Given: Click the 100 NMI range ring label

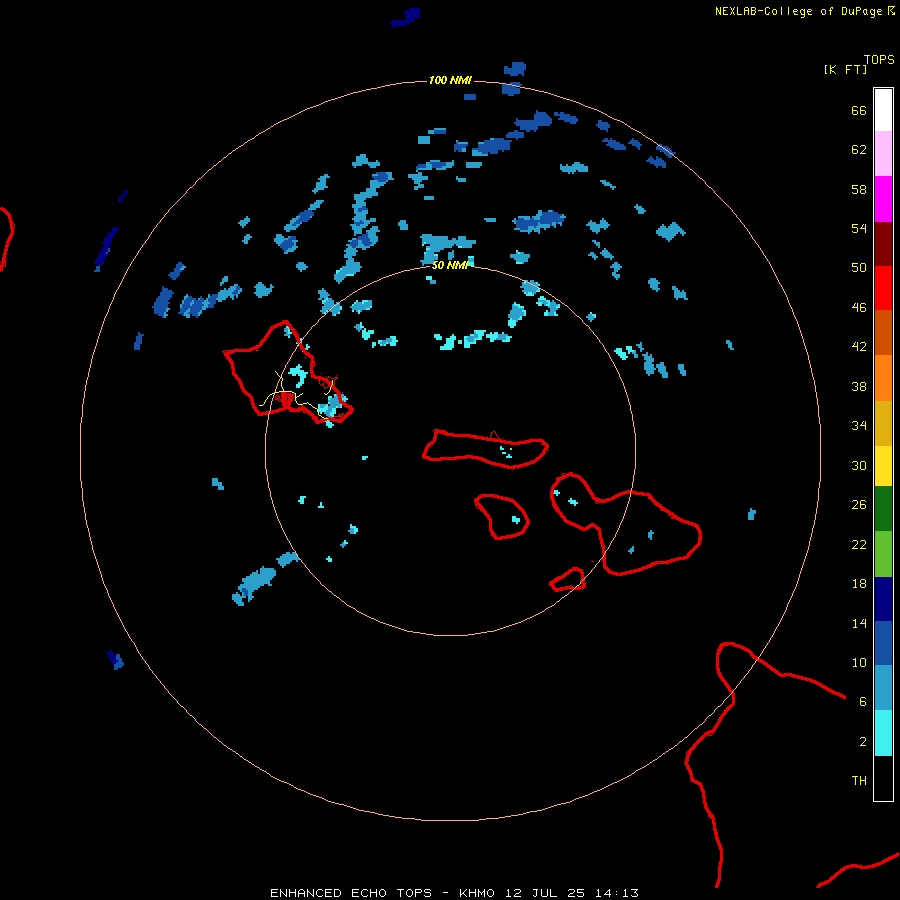Looking at the screenshot, I should pyautogui.click(x=450, y=80).
